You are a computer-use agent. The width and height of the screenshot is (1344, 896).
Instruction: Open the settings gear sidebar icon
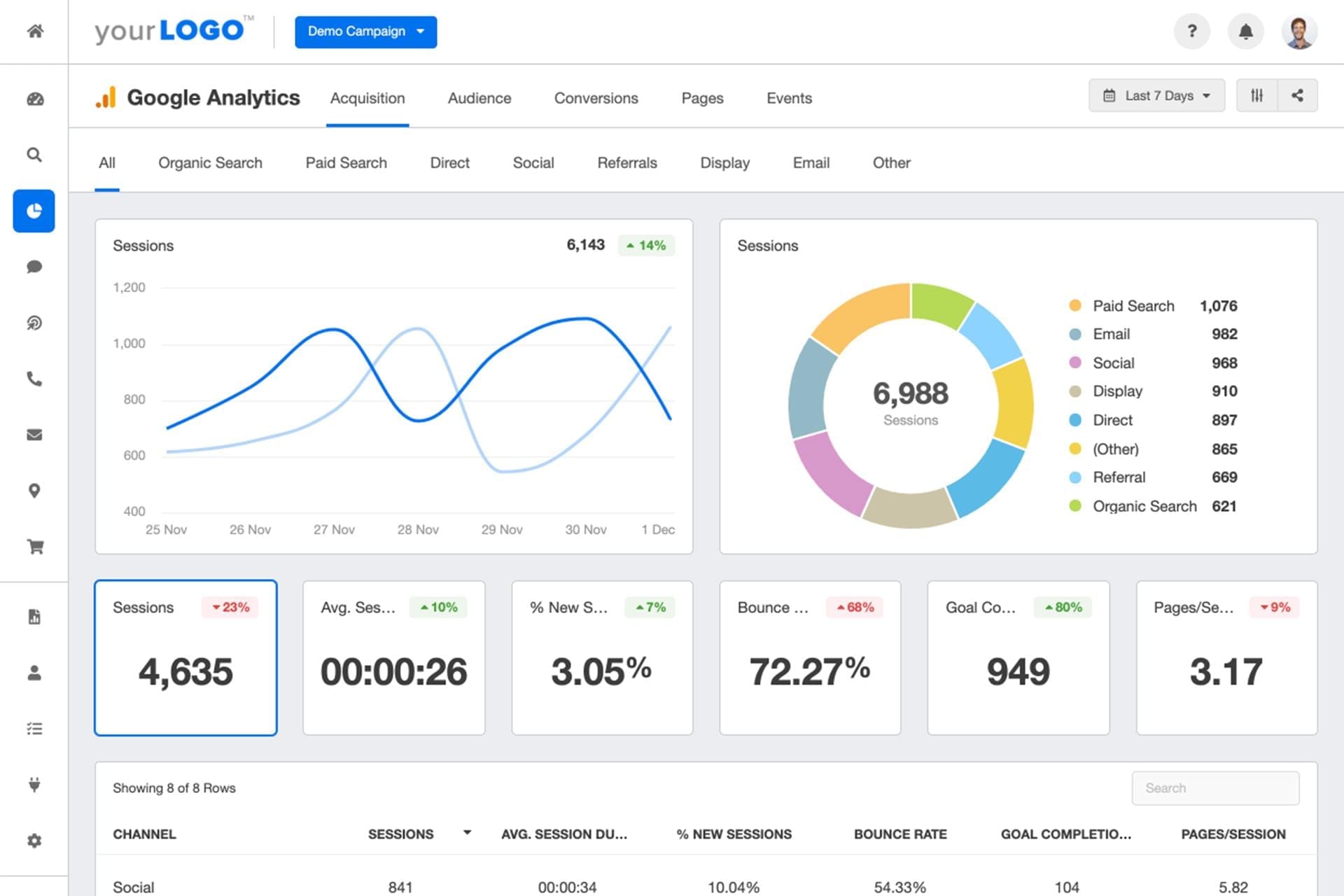pyautogui.click(x=34, y=841)
